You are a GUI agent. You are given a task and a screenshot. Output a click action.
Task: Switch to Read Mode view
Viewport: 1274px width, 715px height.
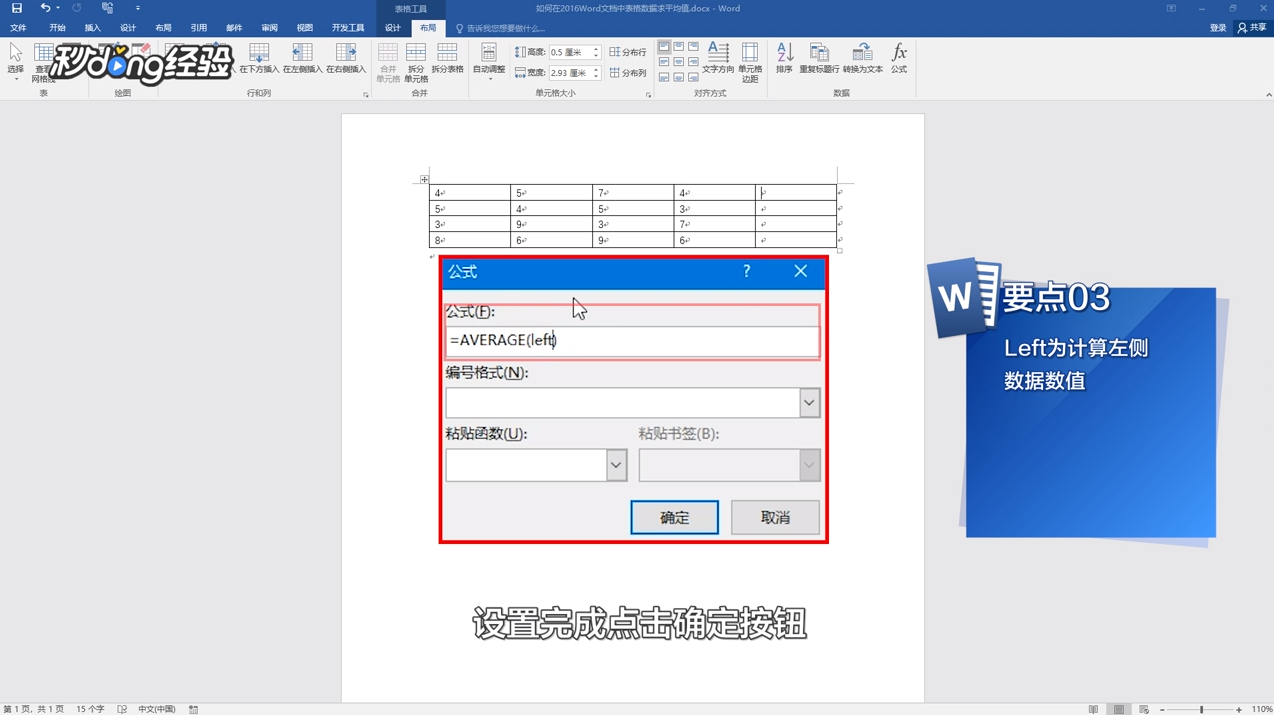(x=1093, y=709)
